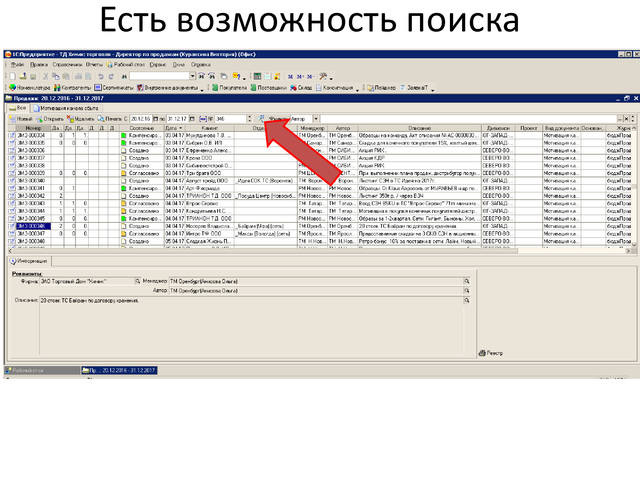Open the calculator icon in main toolbar
Viewport: 640px width, 480px height.
pyautogui.click(x=257, y=76)
